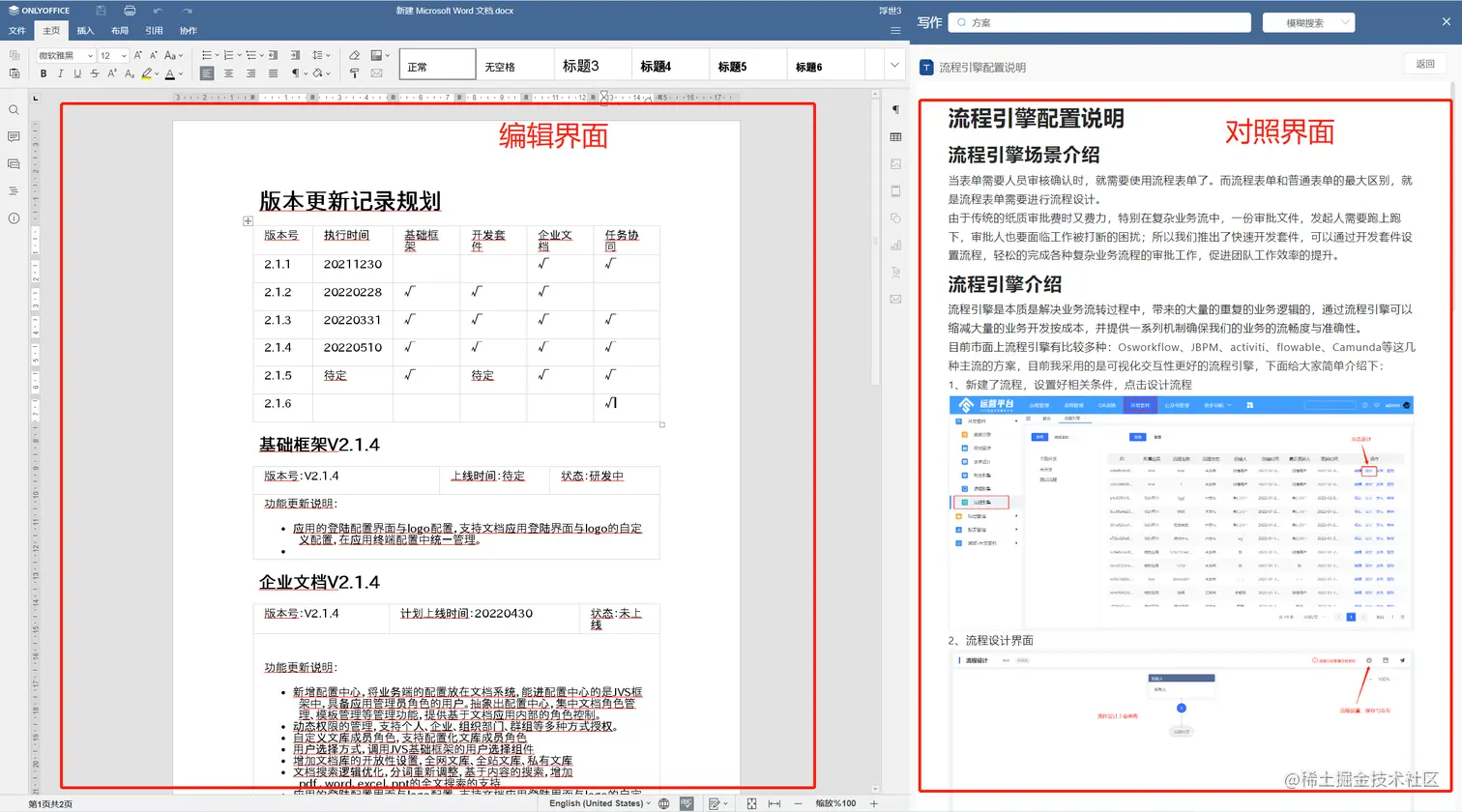
Task: Switch to the 插入 tab
Action: point(85,31)
